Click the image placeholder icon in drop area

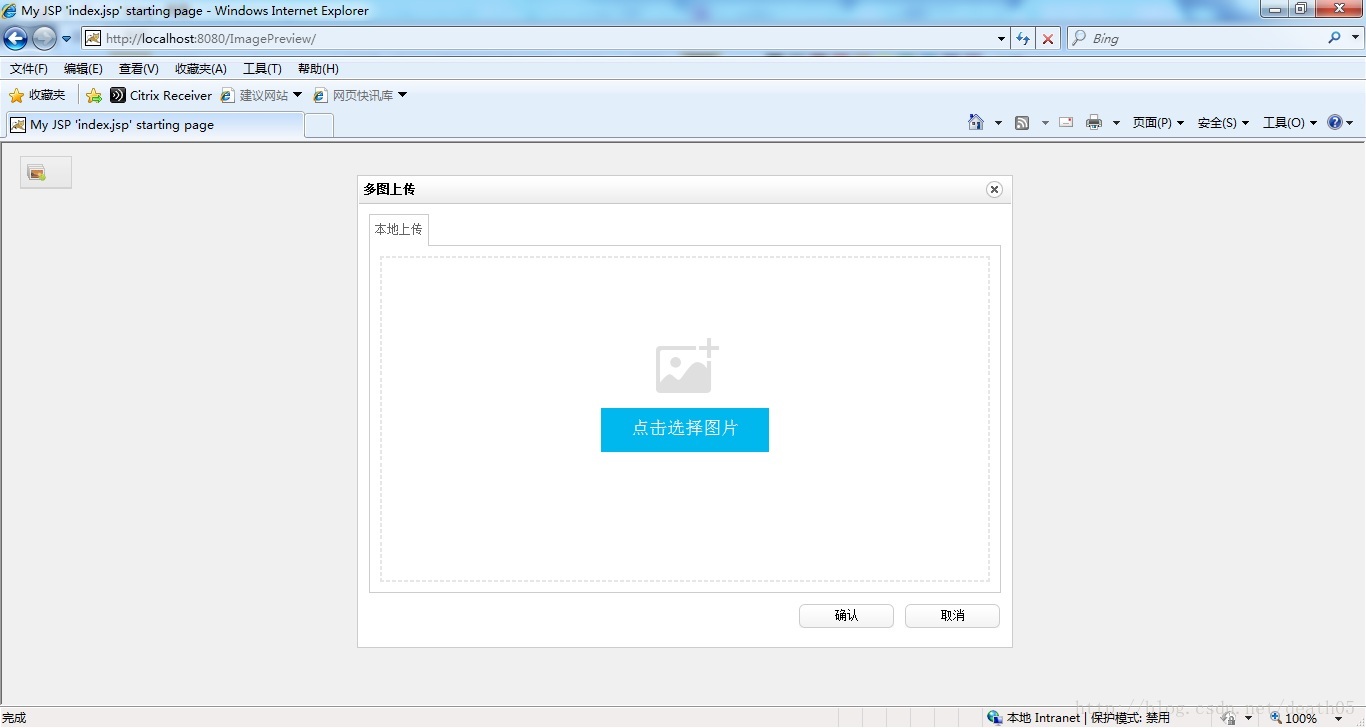click(x=687, y=366)
